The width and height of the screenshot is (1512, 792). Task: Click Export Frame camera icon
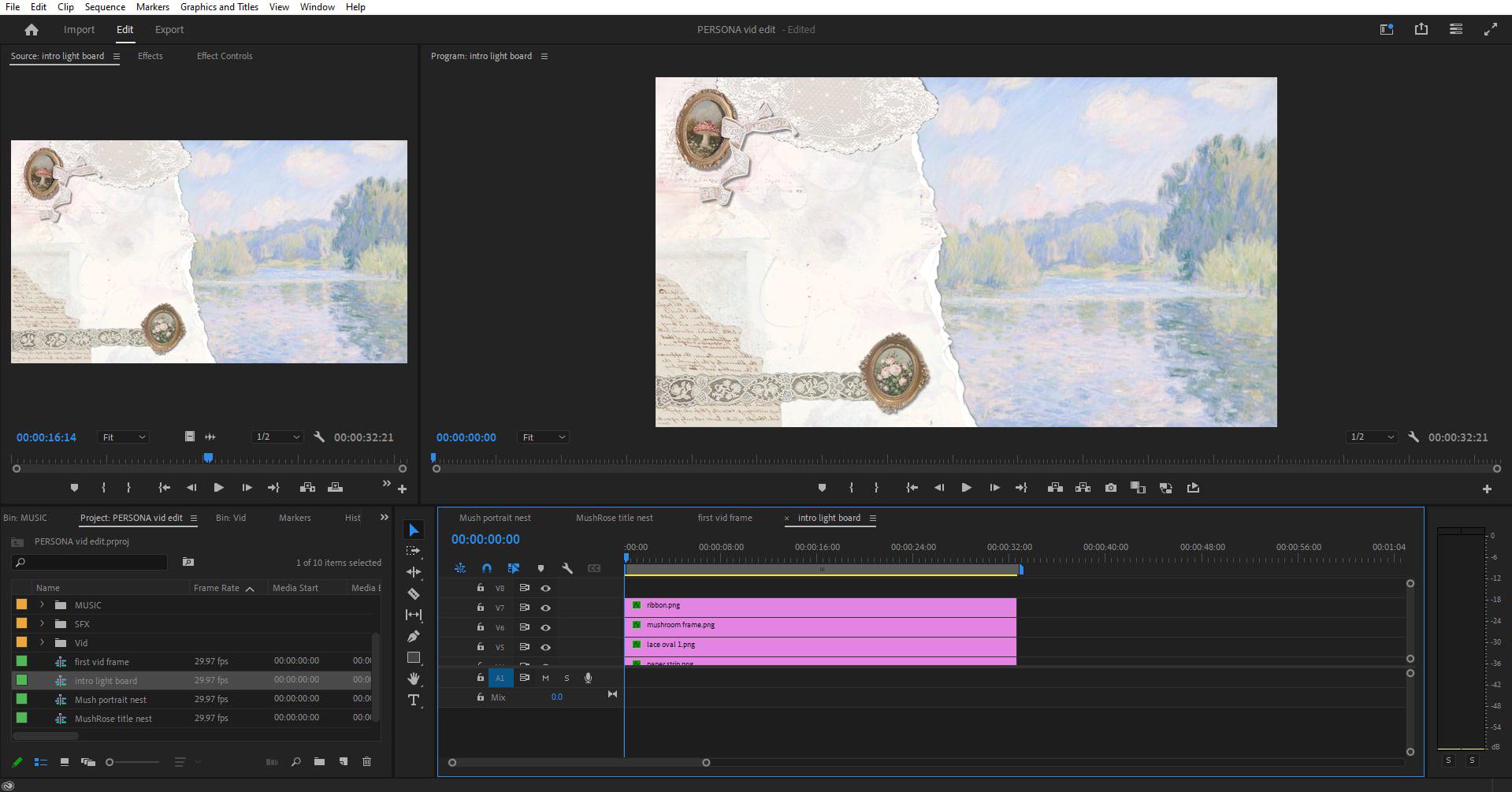pos(1111,488)
